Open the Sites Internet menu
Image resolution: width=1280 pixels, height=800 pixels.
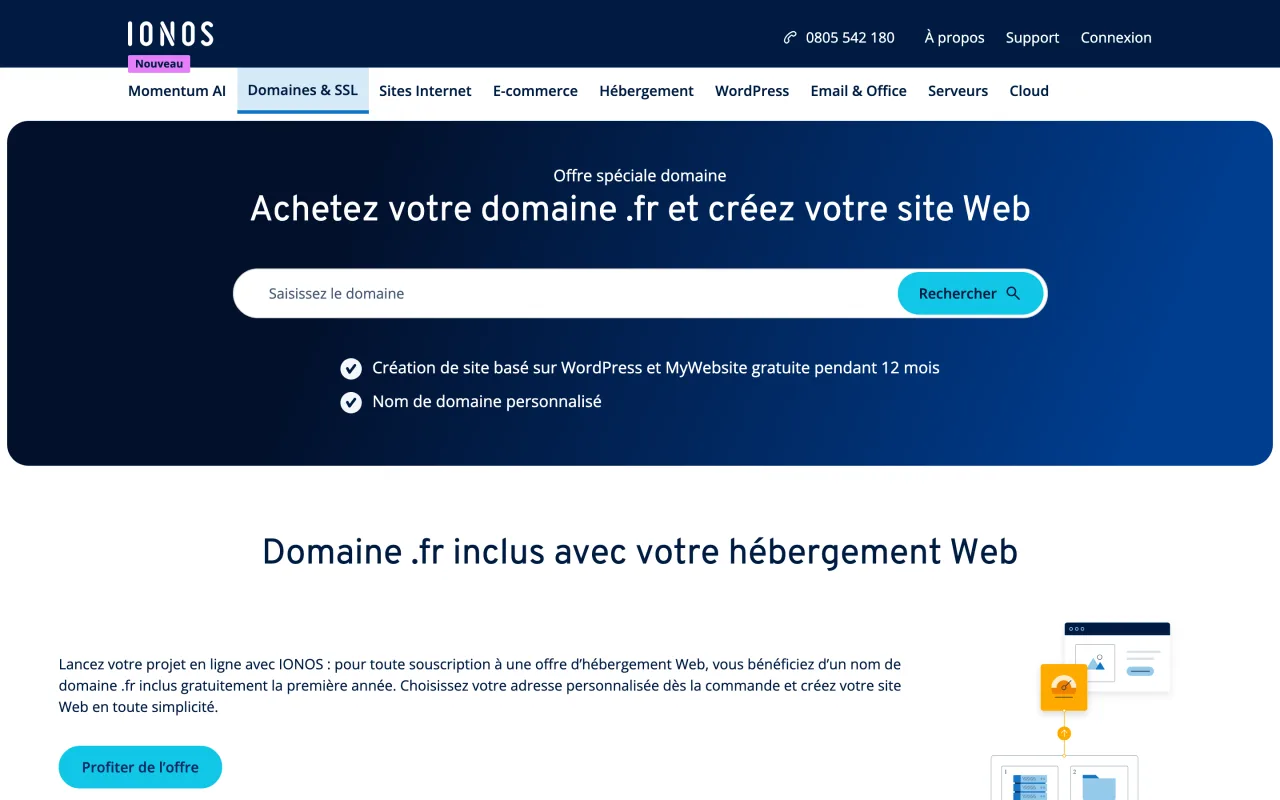pos(425,91)
